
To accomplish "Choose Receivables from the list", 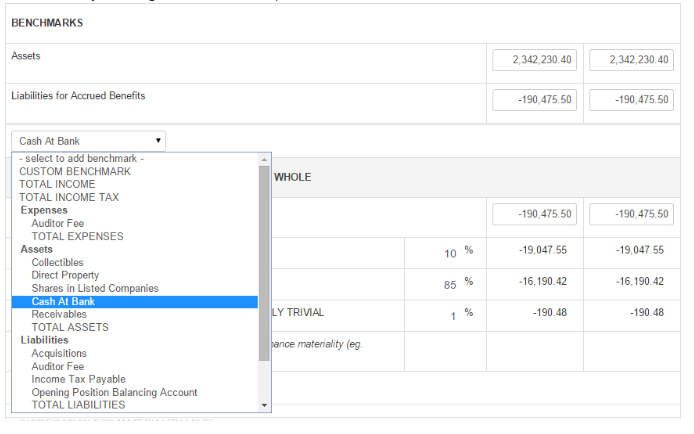I will pyautogui.click(x=58, y=315).
